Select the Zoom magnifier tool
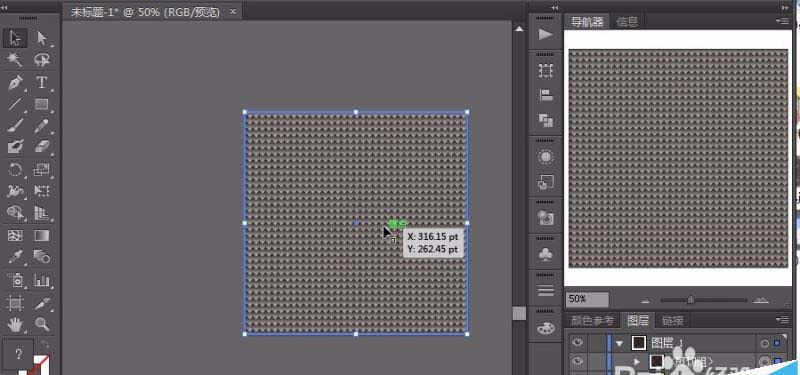This screenshot has width=800, height=375. [x=42, y=324]
